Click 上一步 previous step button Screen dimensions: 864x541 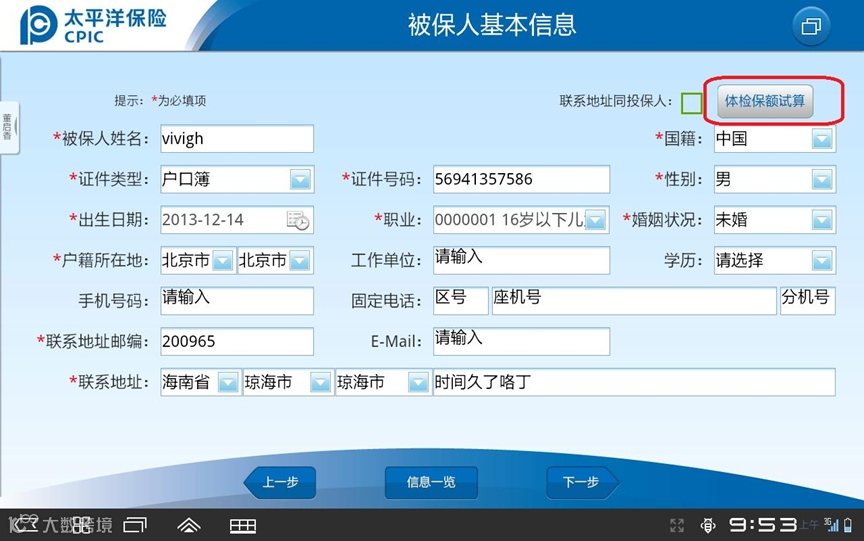click(280, 482)
